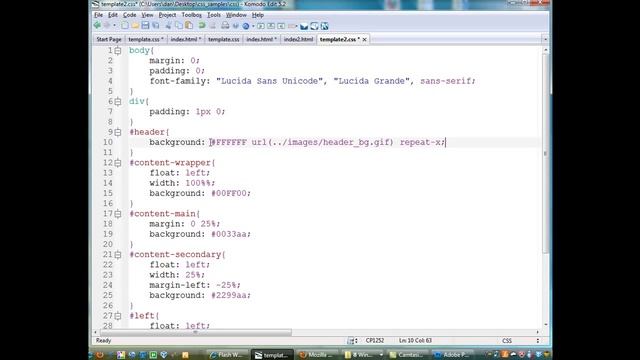Collapse the #left fold marker on line 27
640x360 pixels.
point(118,316)
